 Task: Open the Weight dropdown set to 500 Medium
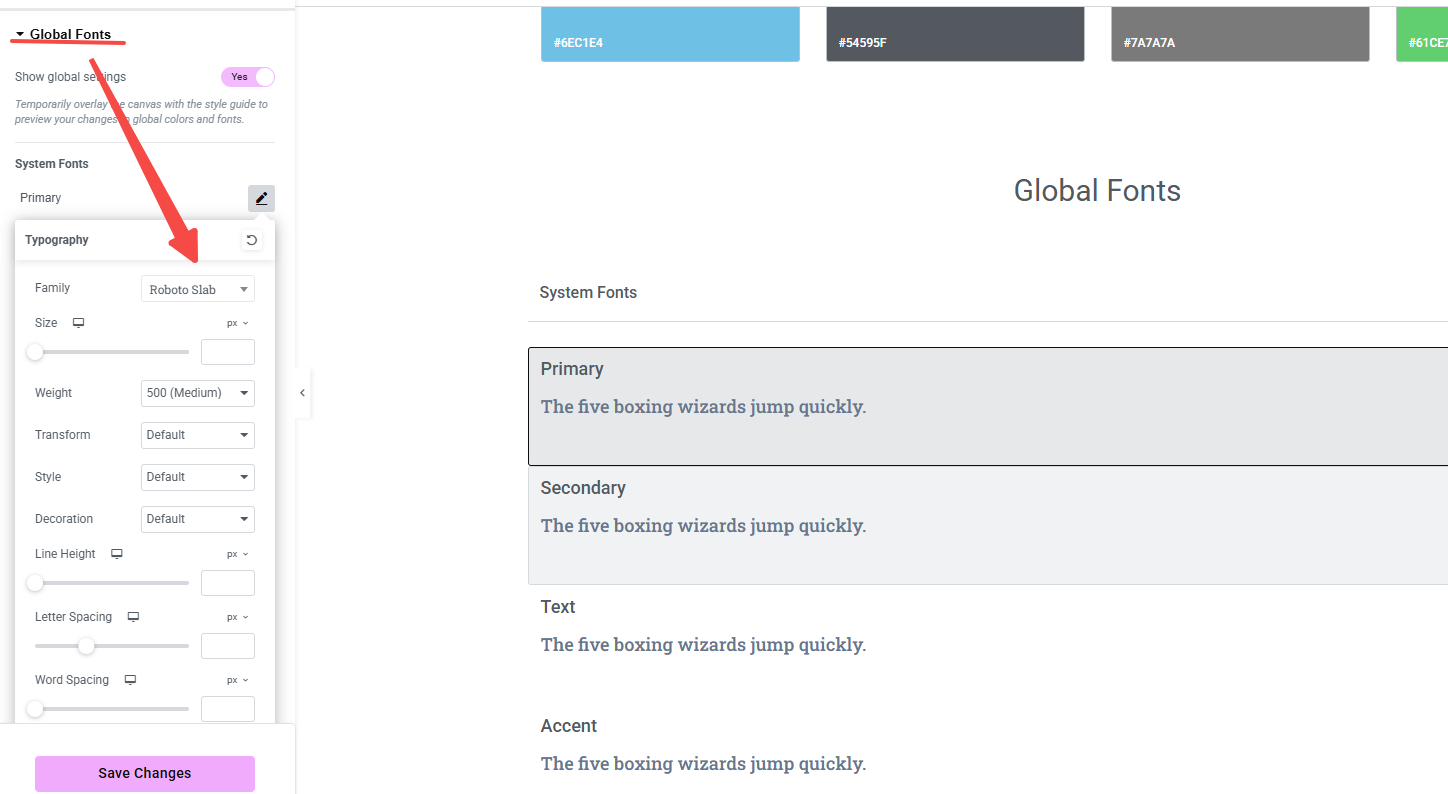point(197,393)
